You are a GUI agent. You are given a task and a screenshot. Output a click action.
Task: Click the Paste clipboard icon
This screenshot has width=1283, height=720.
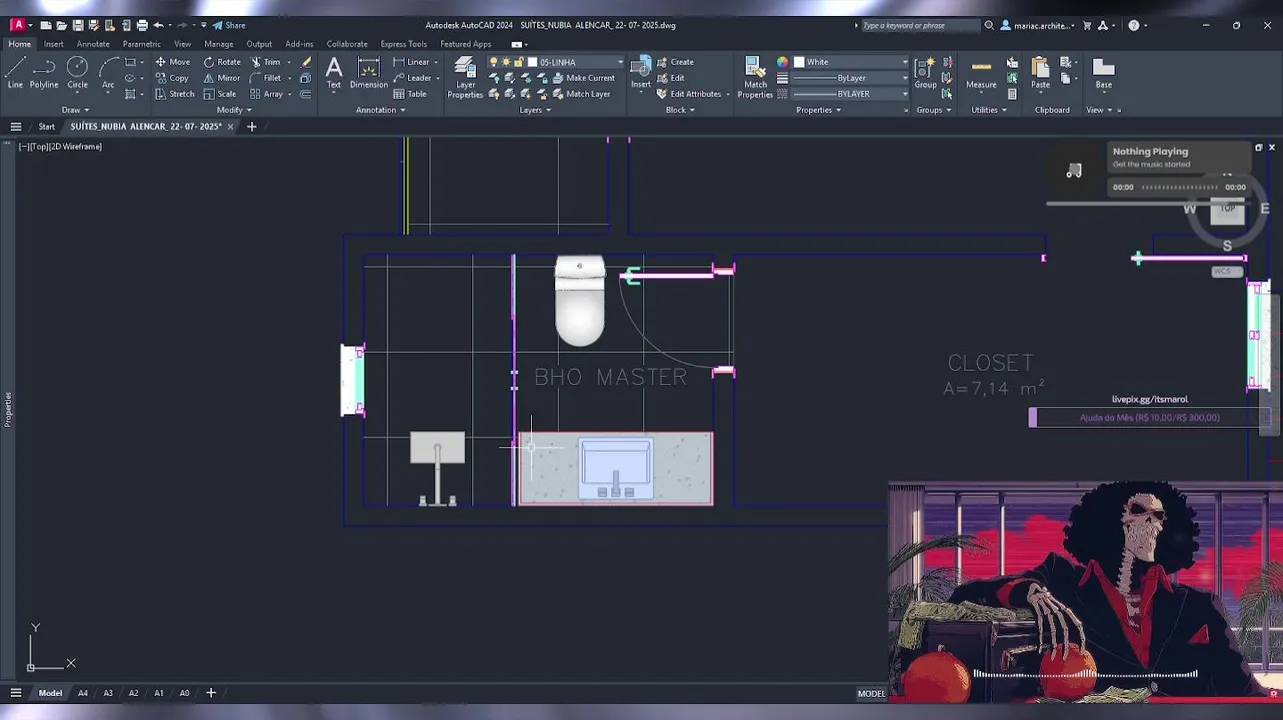pos(1040,73)
